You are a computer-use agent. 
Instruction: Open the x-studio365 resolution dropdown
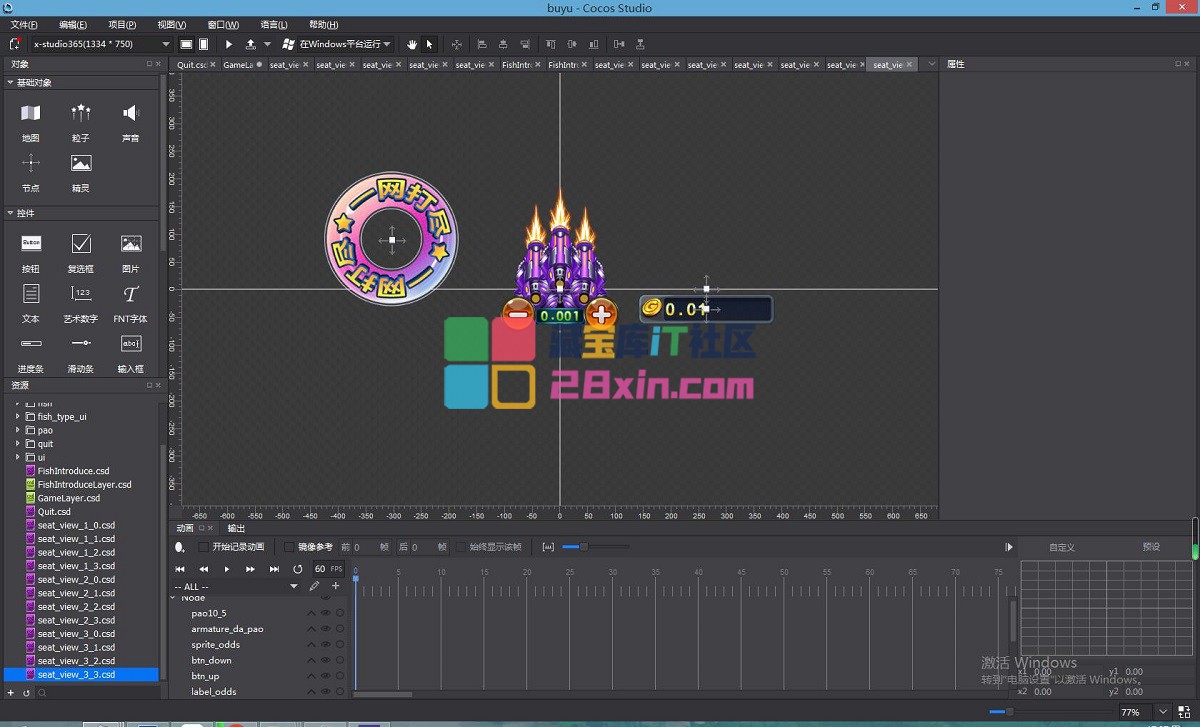[99, 44]
